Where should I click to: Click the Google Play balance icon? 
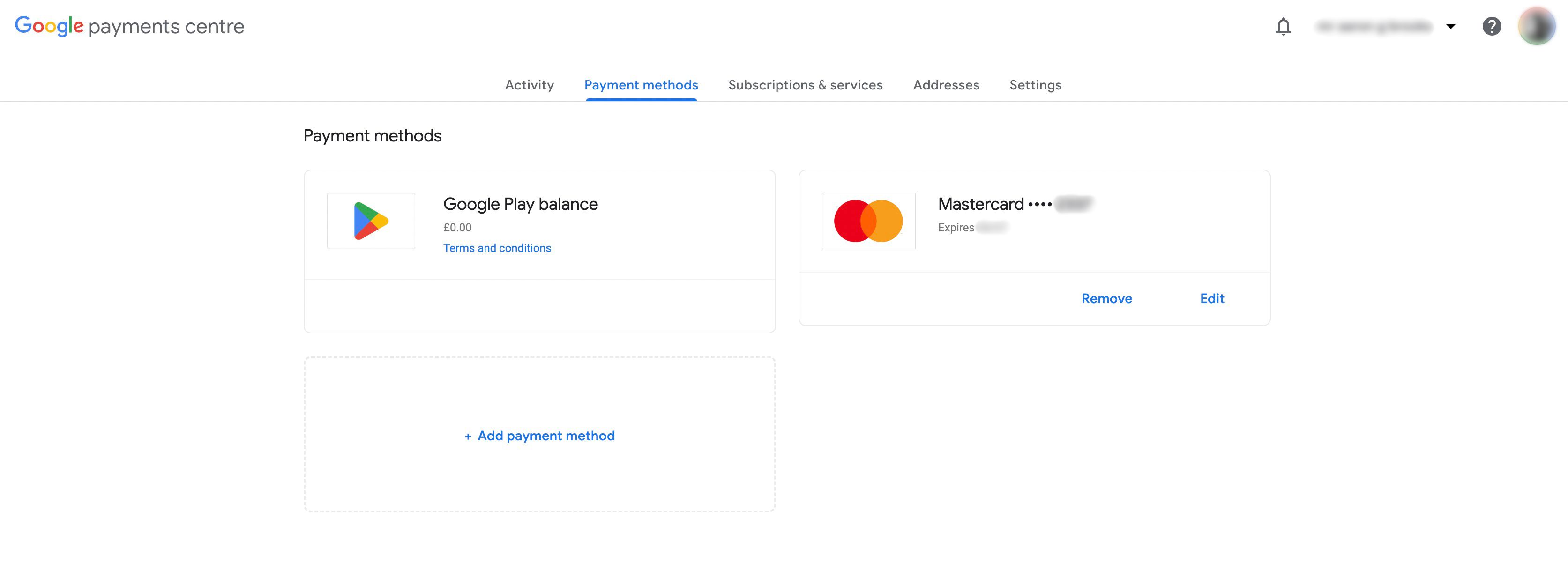[x=371, y=220]
